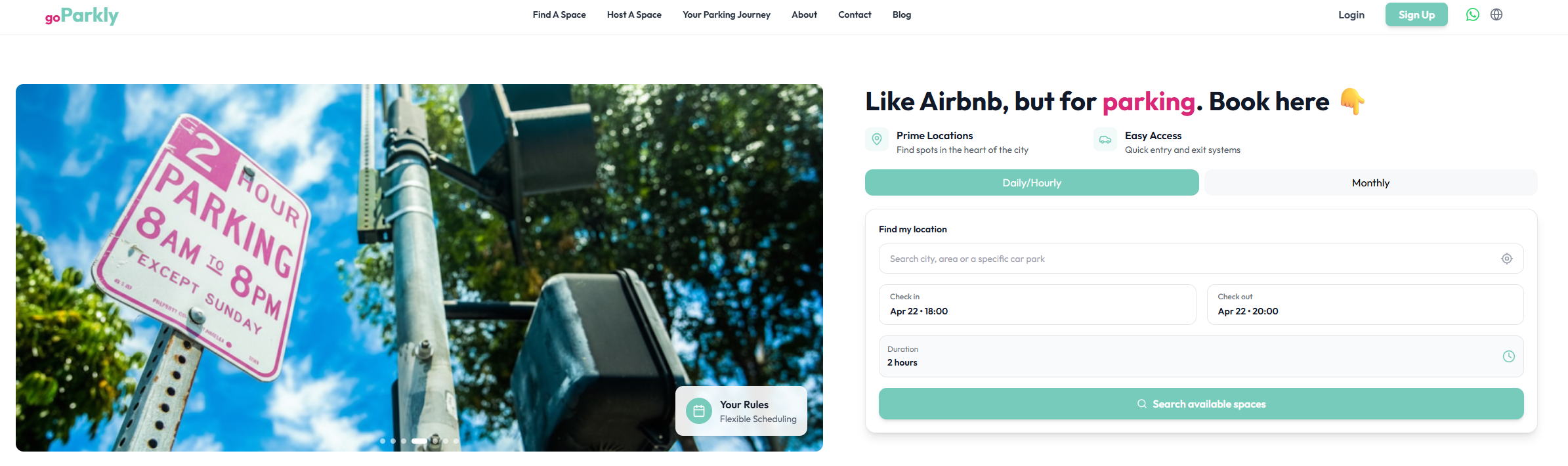Click the Easy Access car icon

pyautogui.click(x=1105, y=139)
